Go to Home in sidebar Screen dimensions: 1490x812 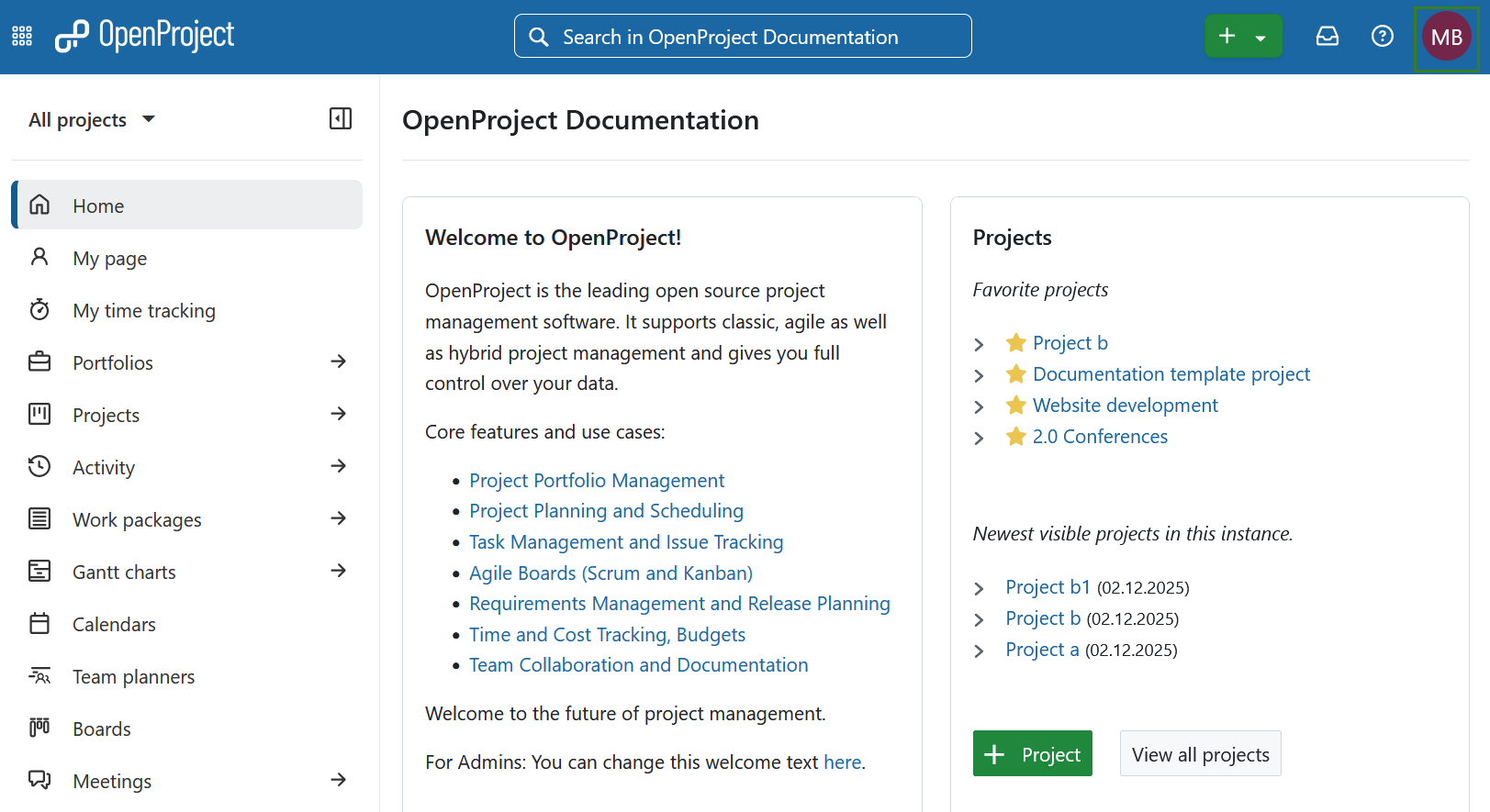(x=187, y=205)
